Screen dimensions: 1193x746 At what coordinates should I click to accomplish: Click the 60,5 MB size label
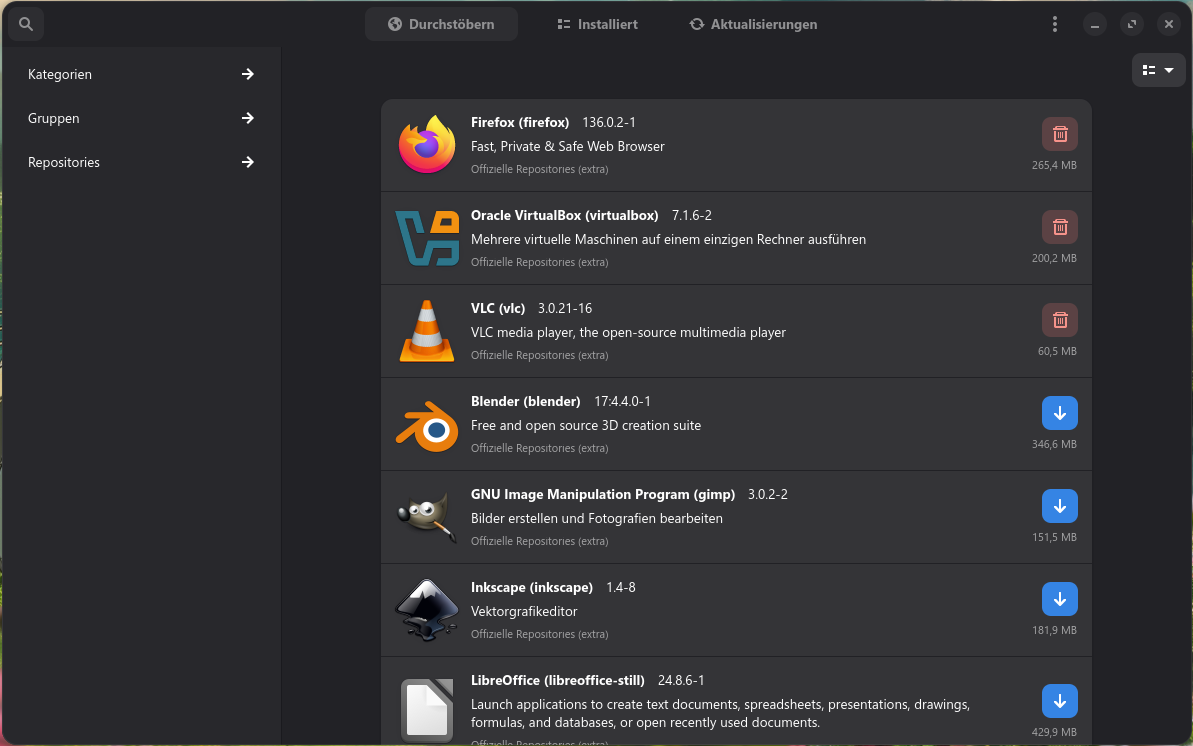[1057, 351]
